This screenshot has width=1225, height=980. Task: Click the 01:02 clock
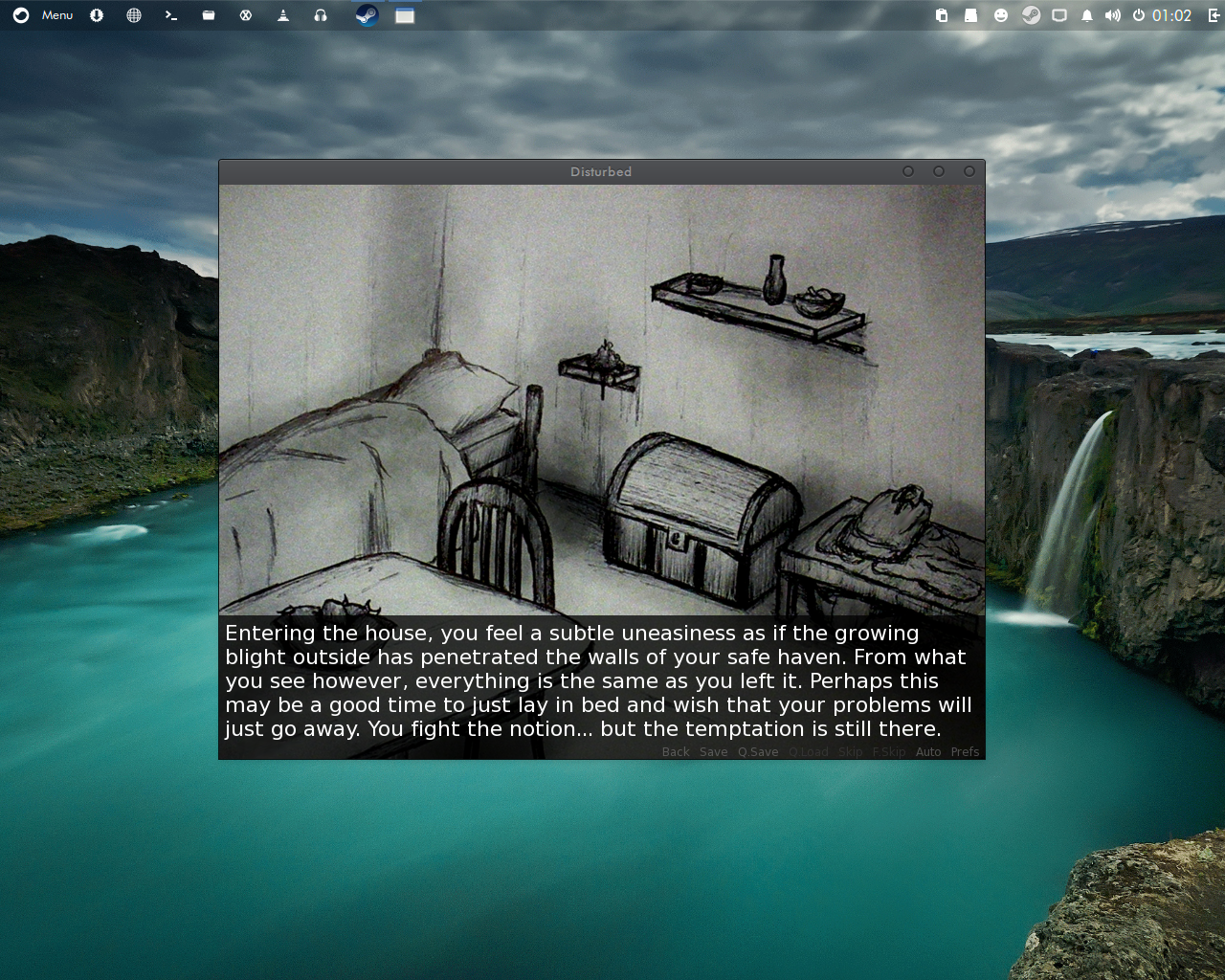click(1171, 15)
